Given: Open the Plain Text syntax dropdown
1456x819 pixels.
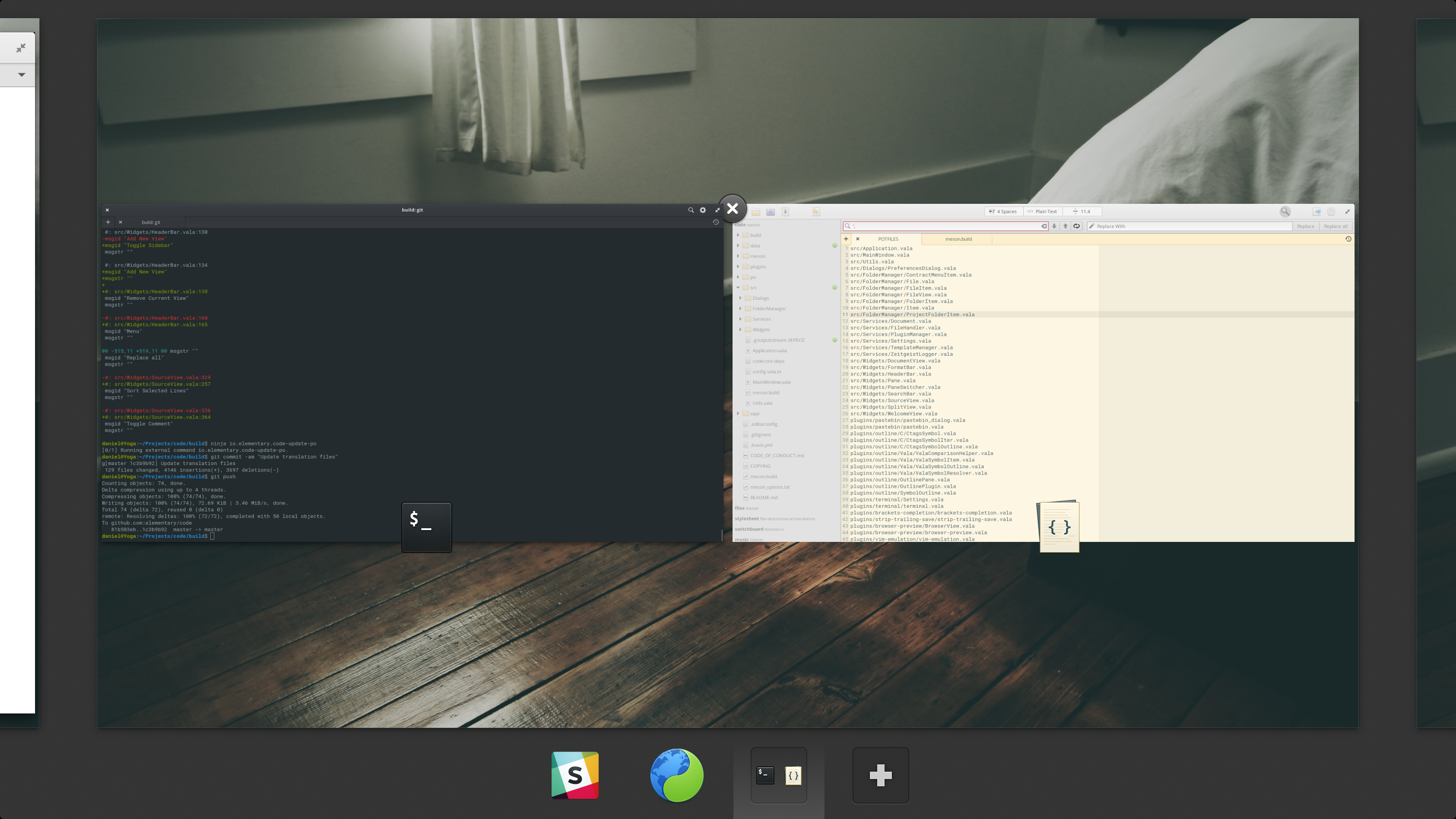Looking at the screenshot, I should (1042, 211).
